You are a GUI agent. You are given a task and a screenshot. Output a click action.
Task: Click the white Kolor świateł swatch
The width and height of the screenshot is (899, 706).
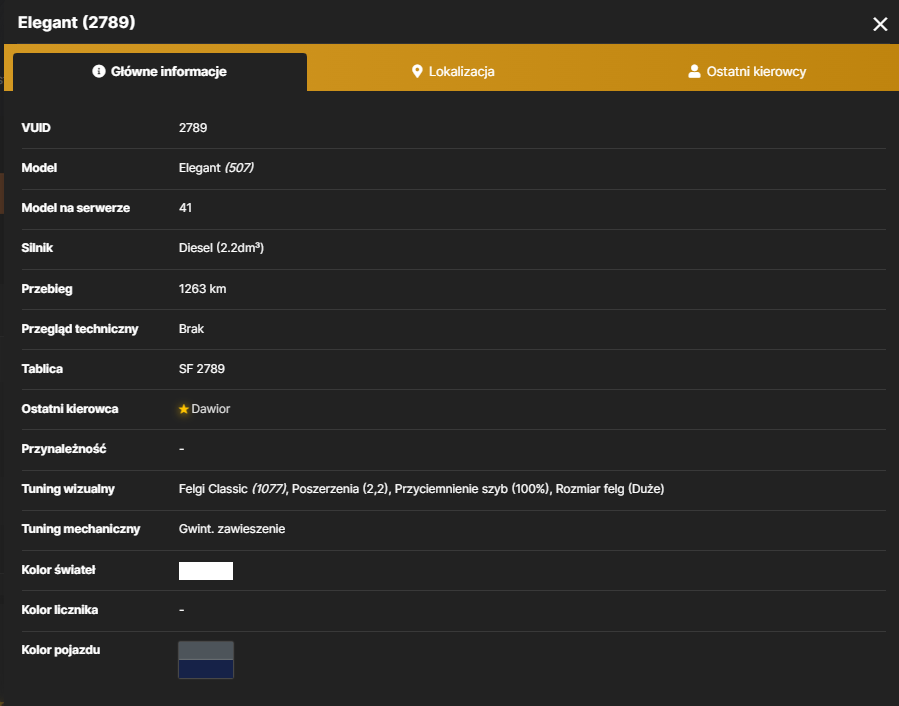(x=206, y=571)
